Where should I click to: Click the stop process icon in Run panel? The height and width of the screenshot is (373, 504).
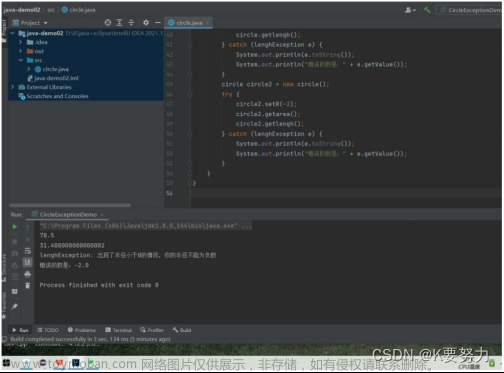tap(15, 241)
